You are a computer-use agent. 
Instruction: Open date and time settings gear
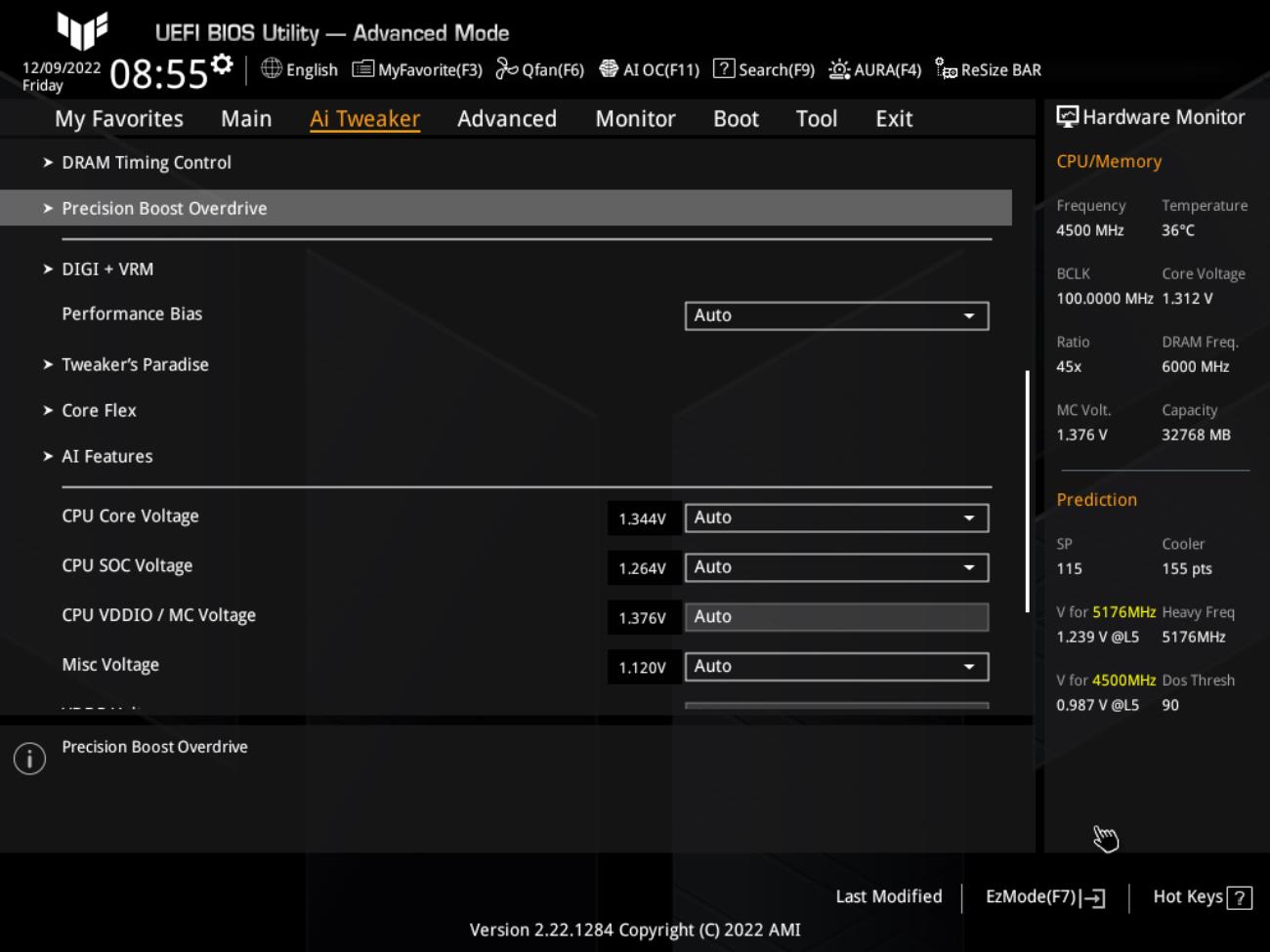[x=223, y=64]
